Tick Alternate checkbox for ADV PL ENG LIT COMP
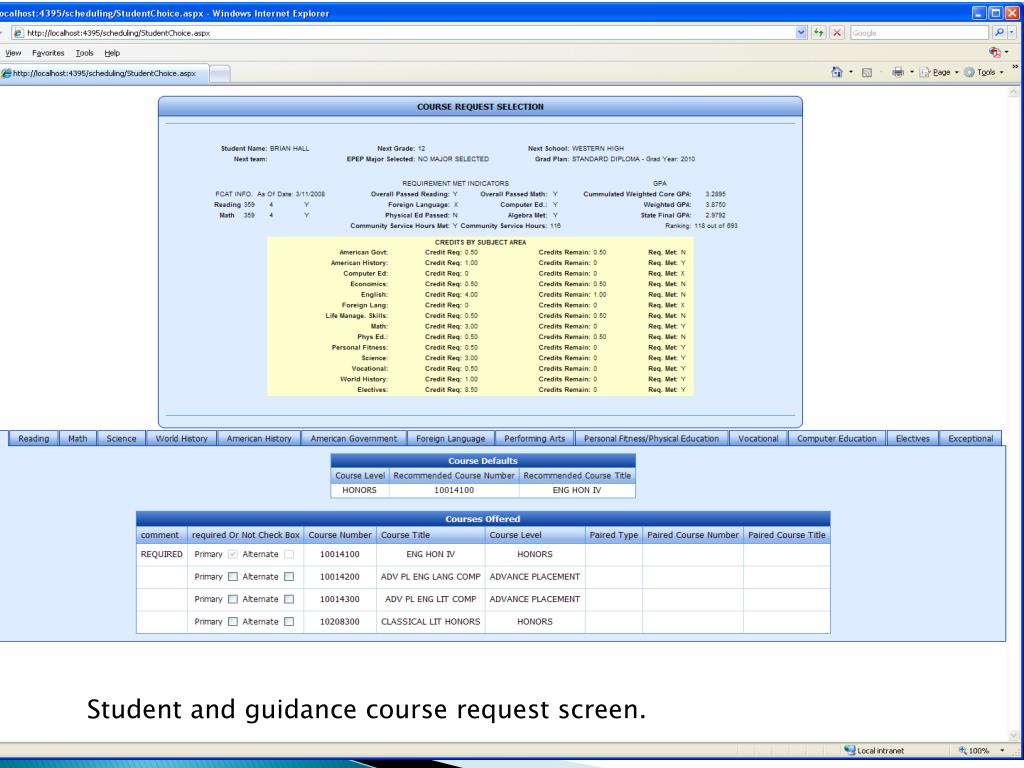 click(x=289, y=599)
